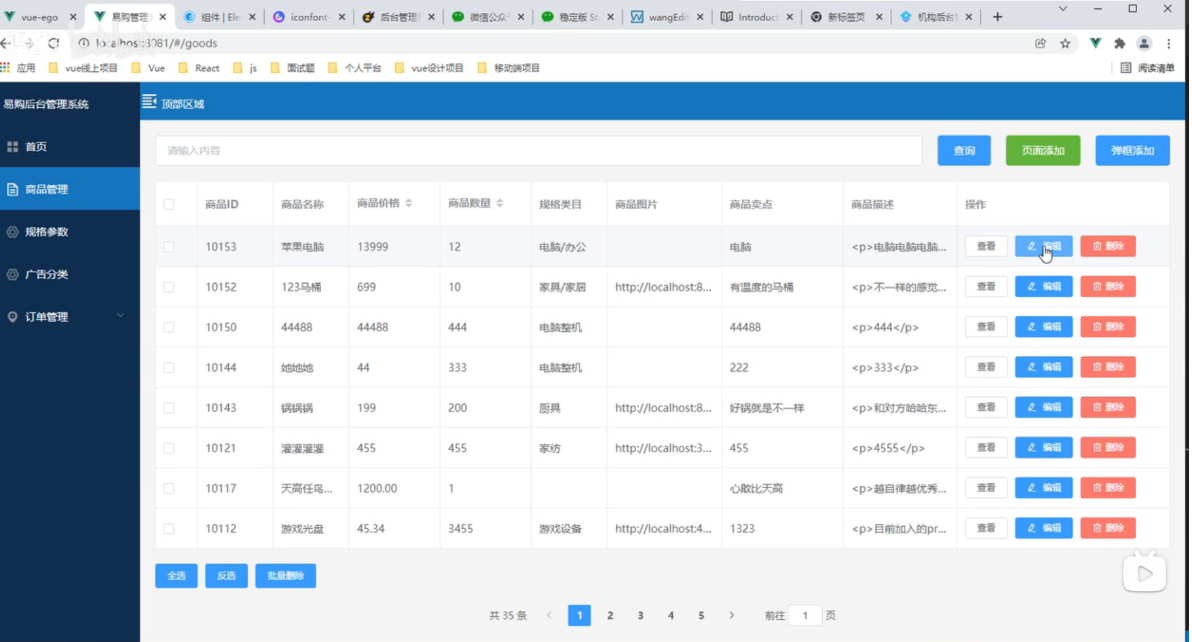Check the box for product 10143 锅锅锅
The width and height of the screenshot is (1192, 642).
coord(169,408)
